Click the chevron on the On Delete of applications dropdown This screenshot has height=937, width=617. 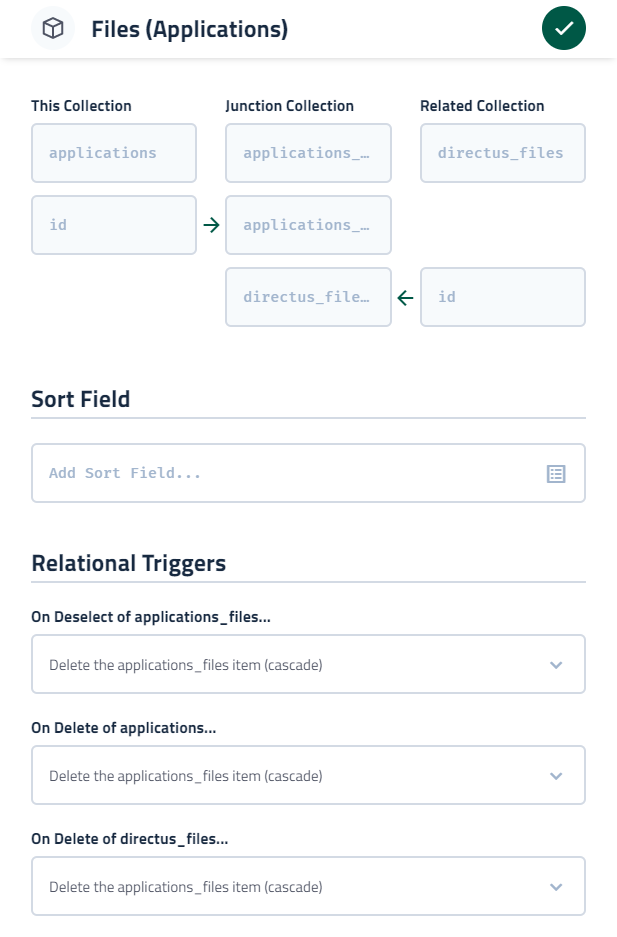click(x=557, y=775)
